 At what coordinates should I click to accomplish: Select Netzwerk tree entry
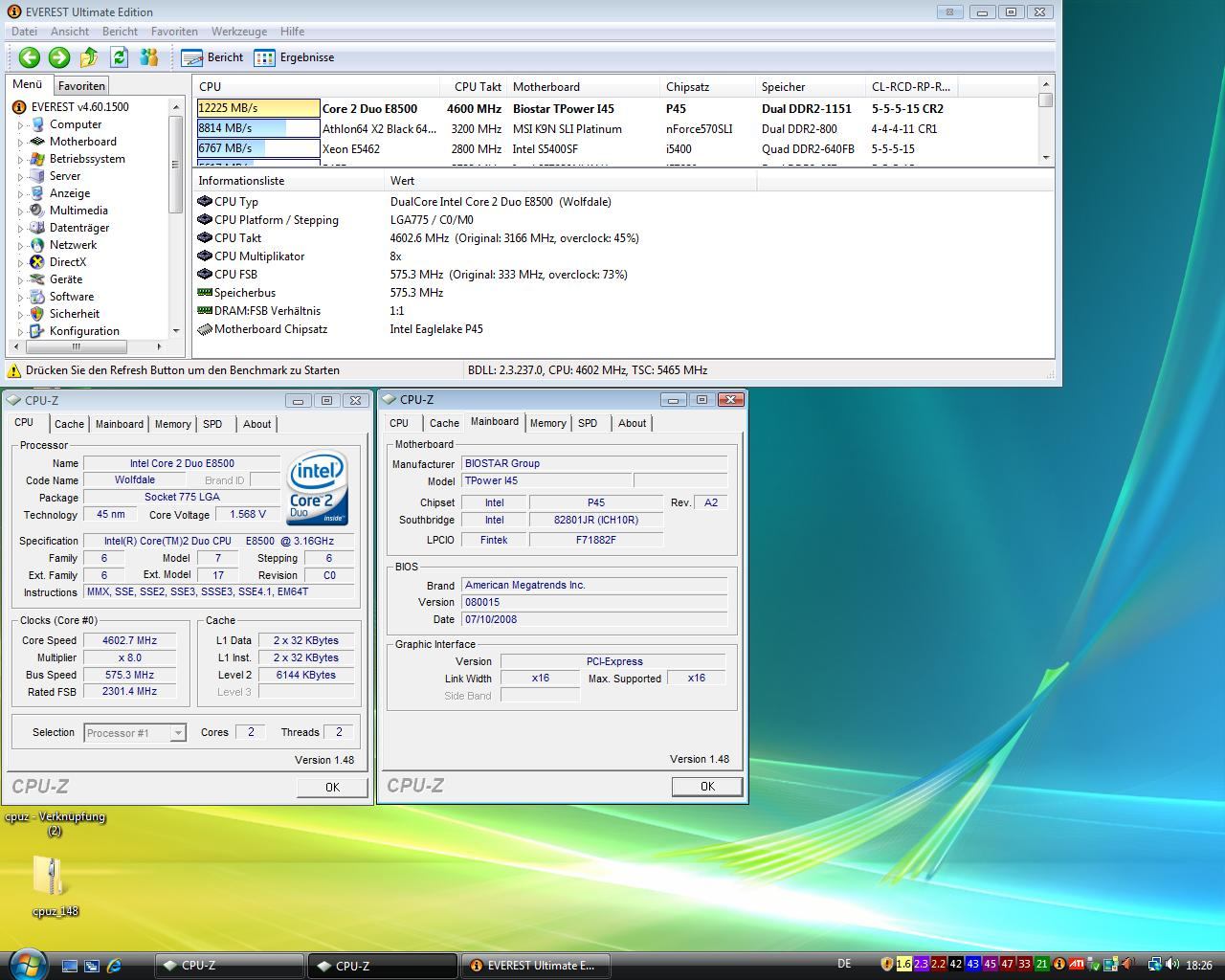73,245
